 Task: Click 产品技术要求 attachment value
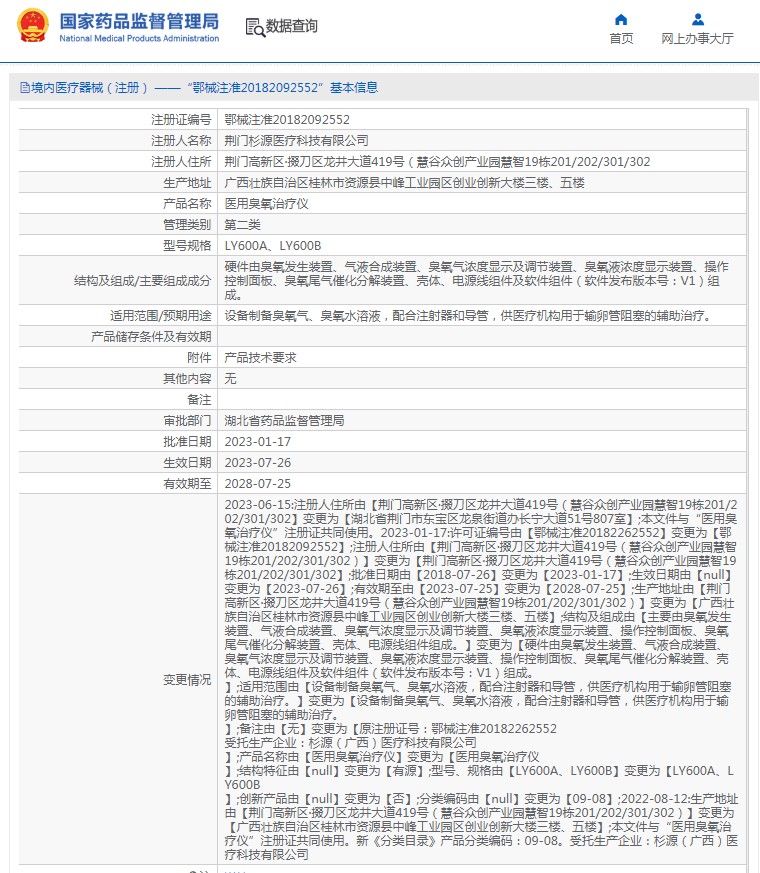tap(260, 357)
